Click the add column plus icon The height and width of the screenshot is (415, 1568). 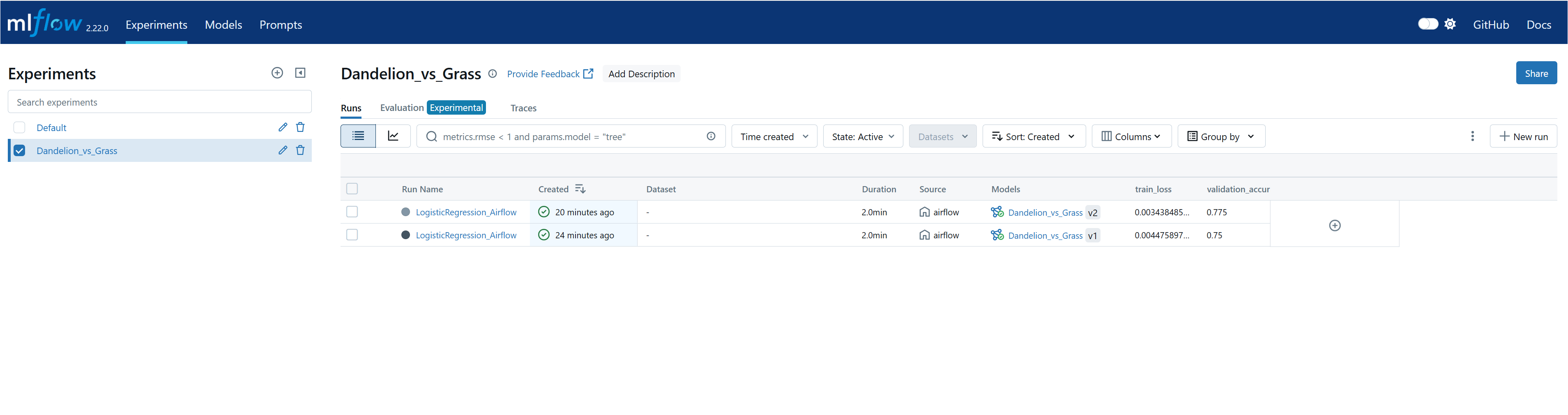(x=1334, y=226)
